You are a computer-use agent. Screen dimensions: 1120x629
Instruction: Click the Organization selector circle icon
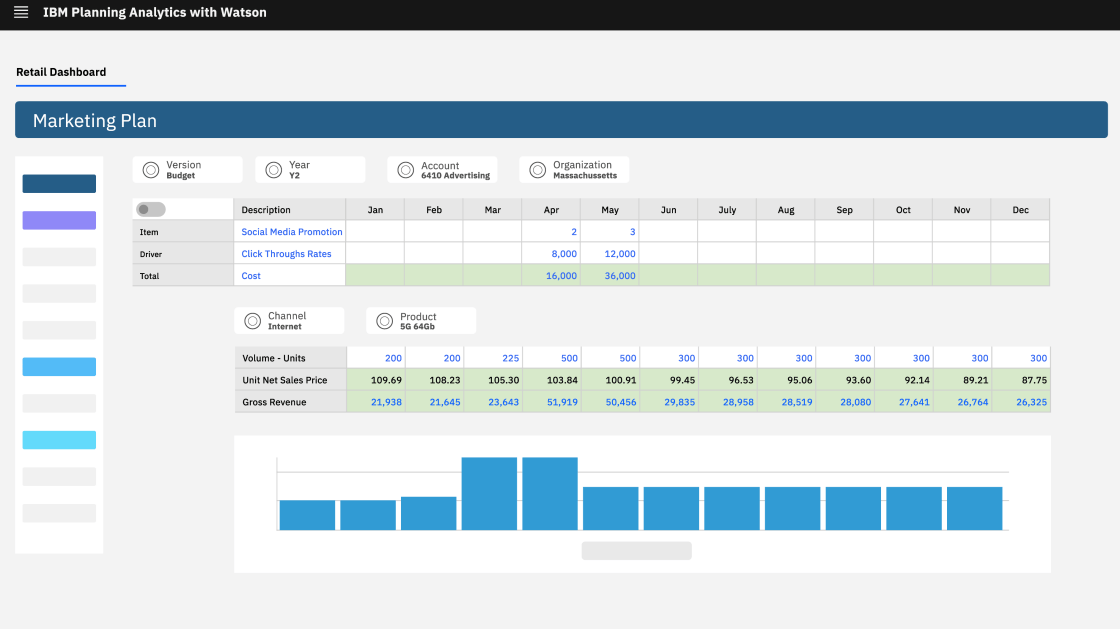click(x=538, y=170)
